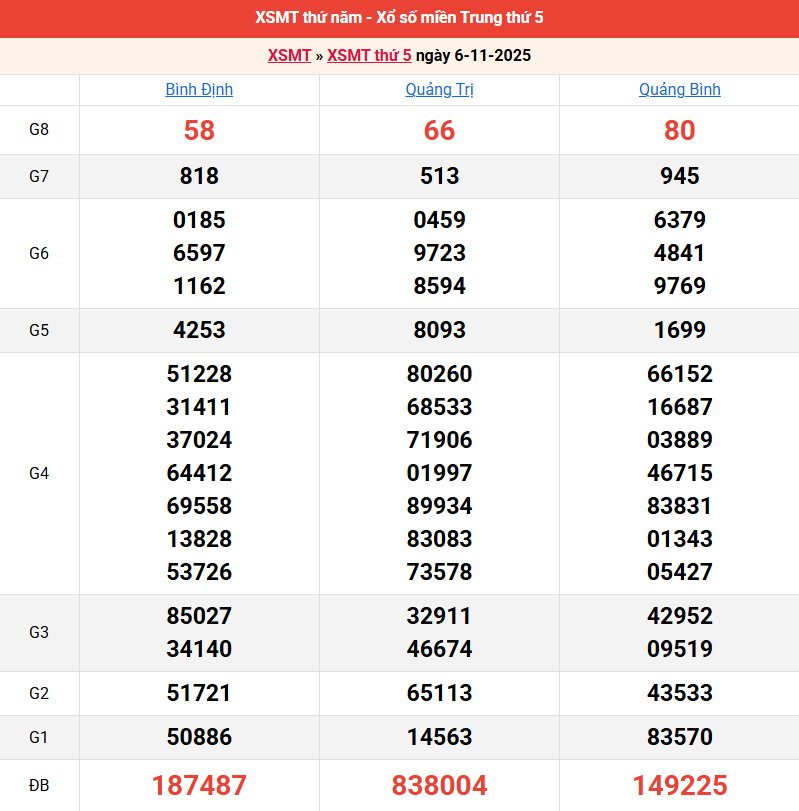
Task: Select Bình Định special prize 187487
Action: [x=199, y=785]
